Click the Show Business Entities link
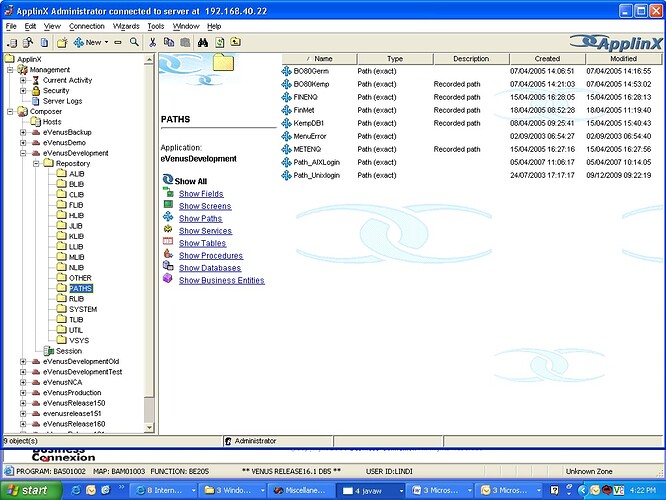Image resolution: width=666 pixels, height=500 pixels. tap(222, 280)
